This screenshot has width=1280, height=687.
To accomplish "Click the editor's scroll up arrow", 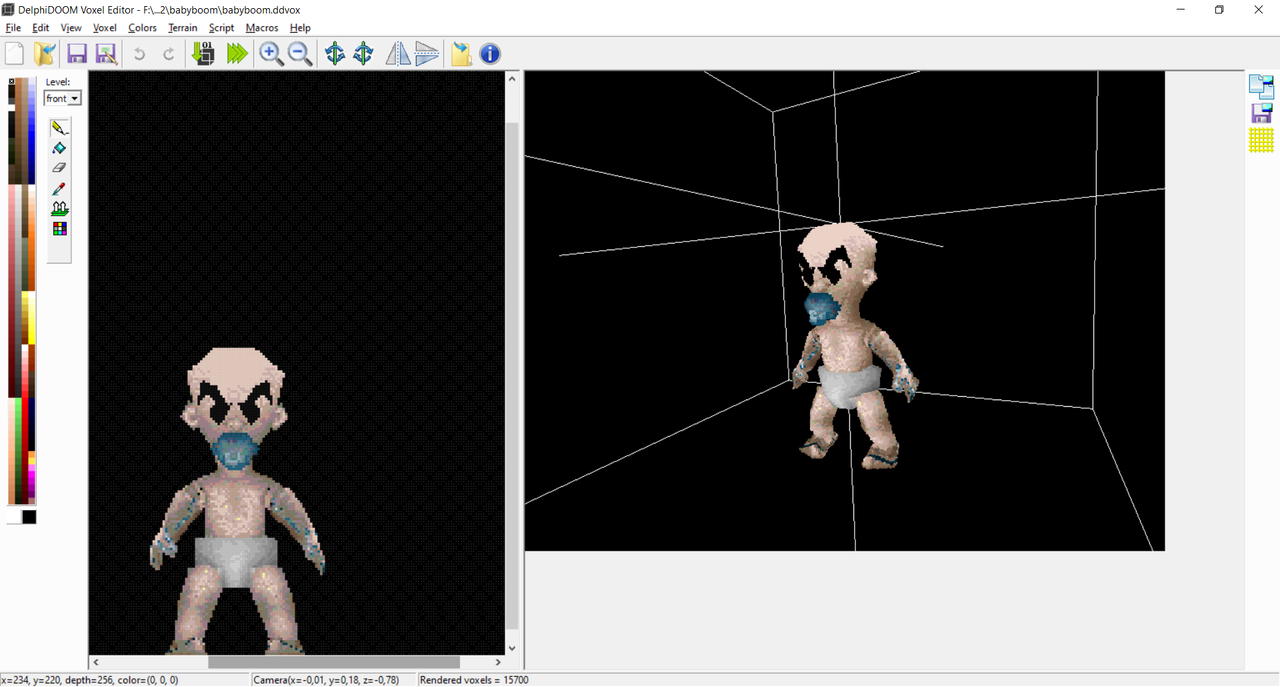I will point(512,77).
